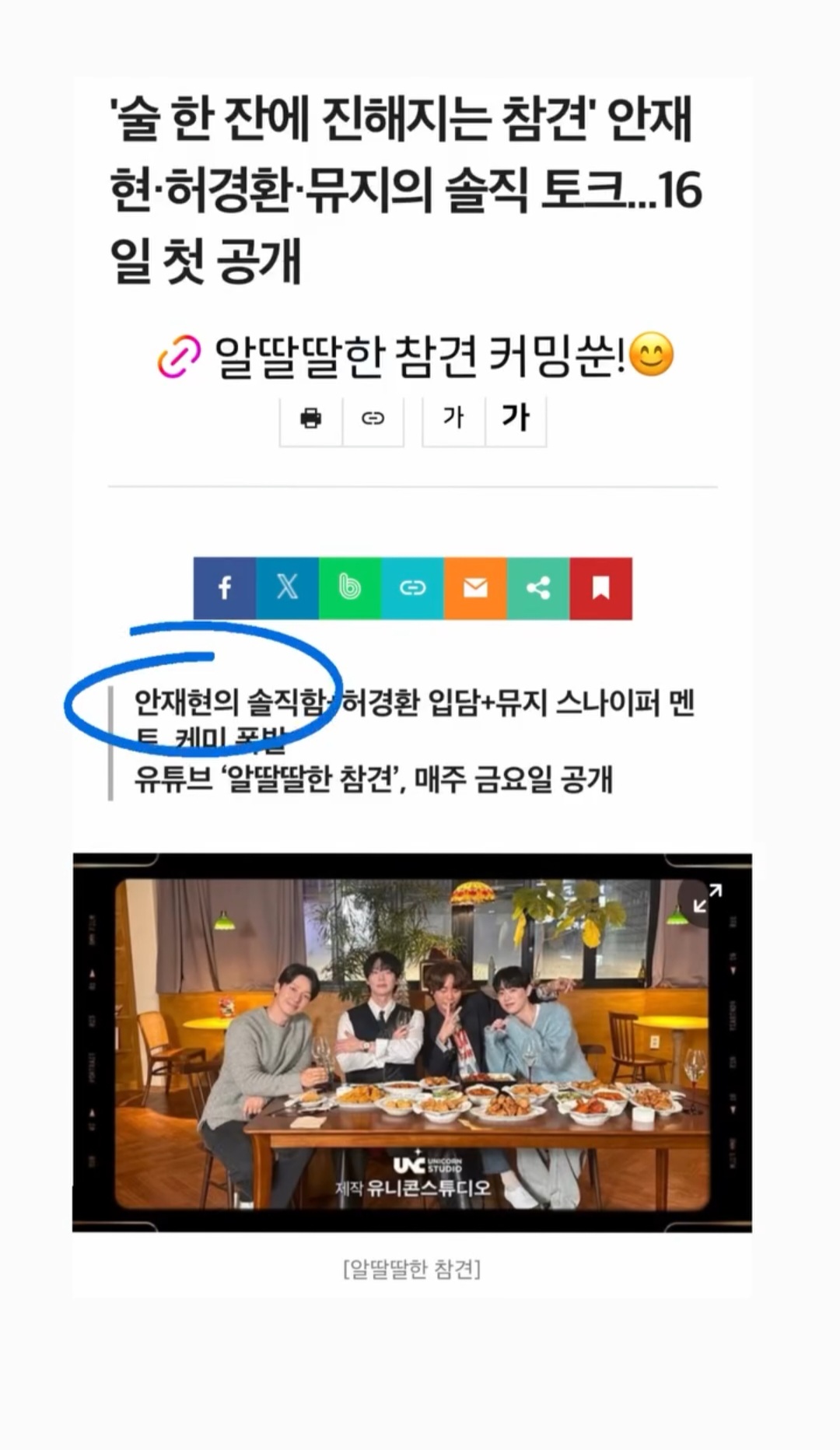
Task: Tap the circled 안재현의 솔직함 text
Action: (x=229, y=702)
